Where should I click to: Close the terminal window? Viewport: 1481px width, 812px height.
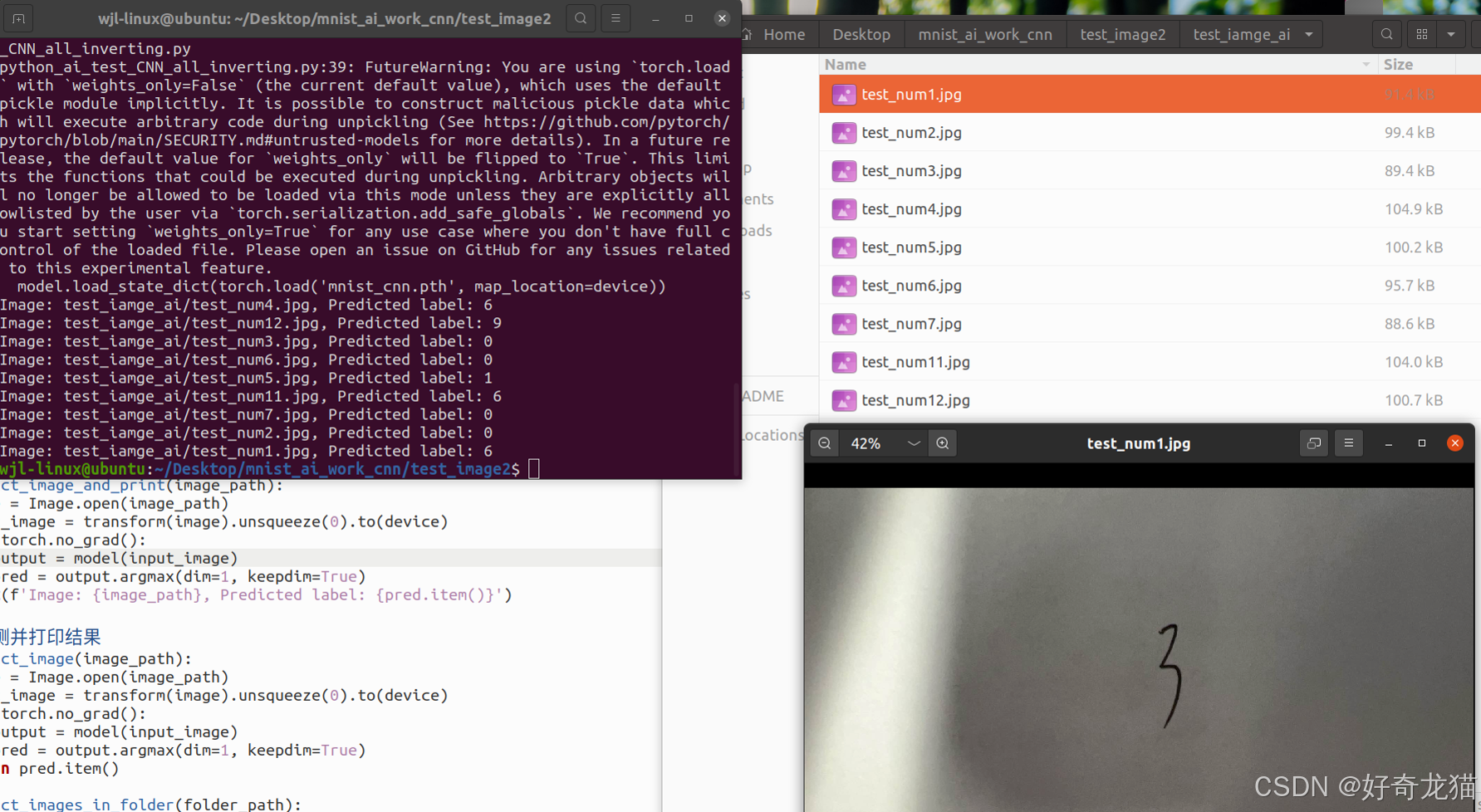coord(722,18)
